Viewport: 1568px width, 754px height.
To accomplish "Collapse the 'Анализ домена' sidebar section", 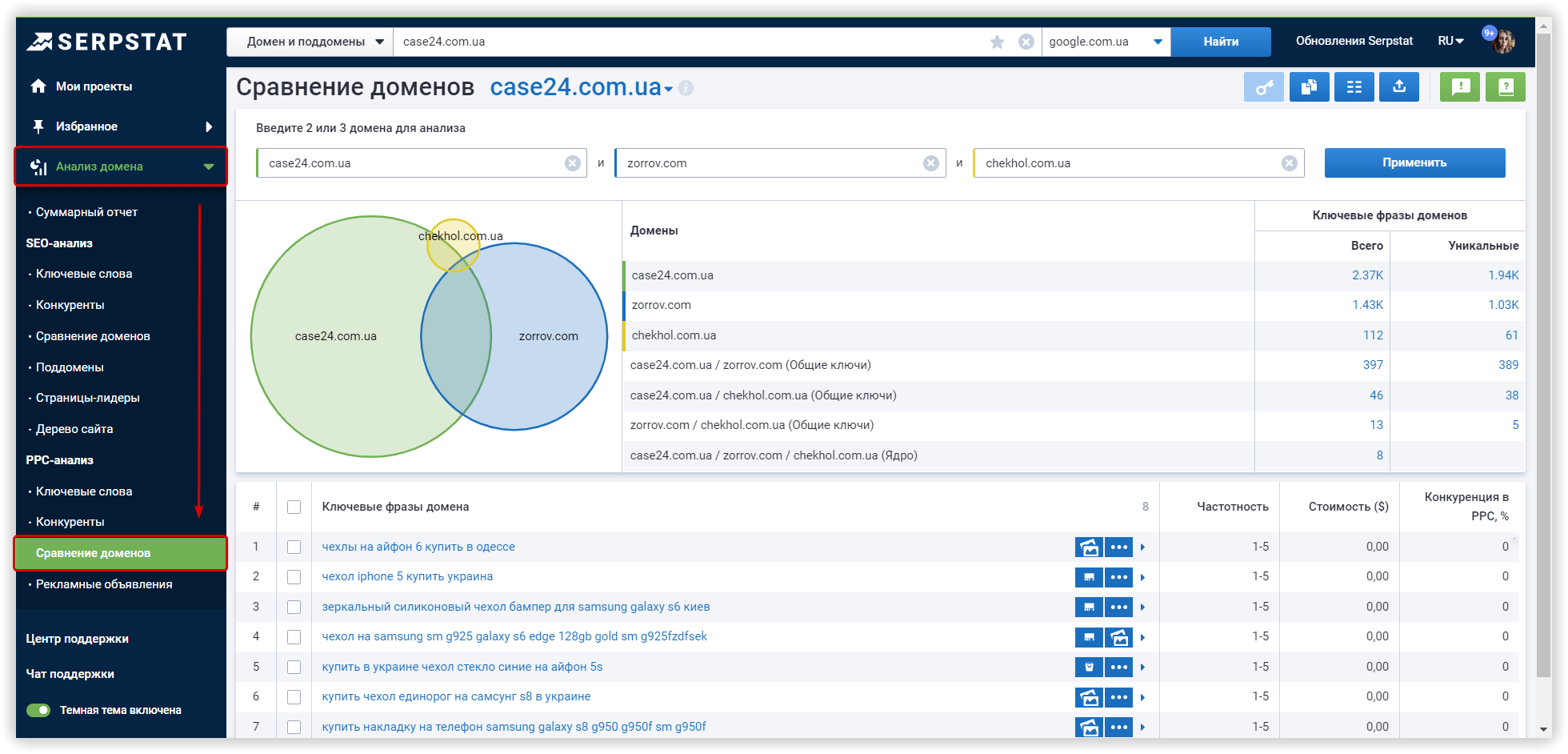I will (x=209, y=166).
